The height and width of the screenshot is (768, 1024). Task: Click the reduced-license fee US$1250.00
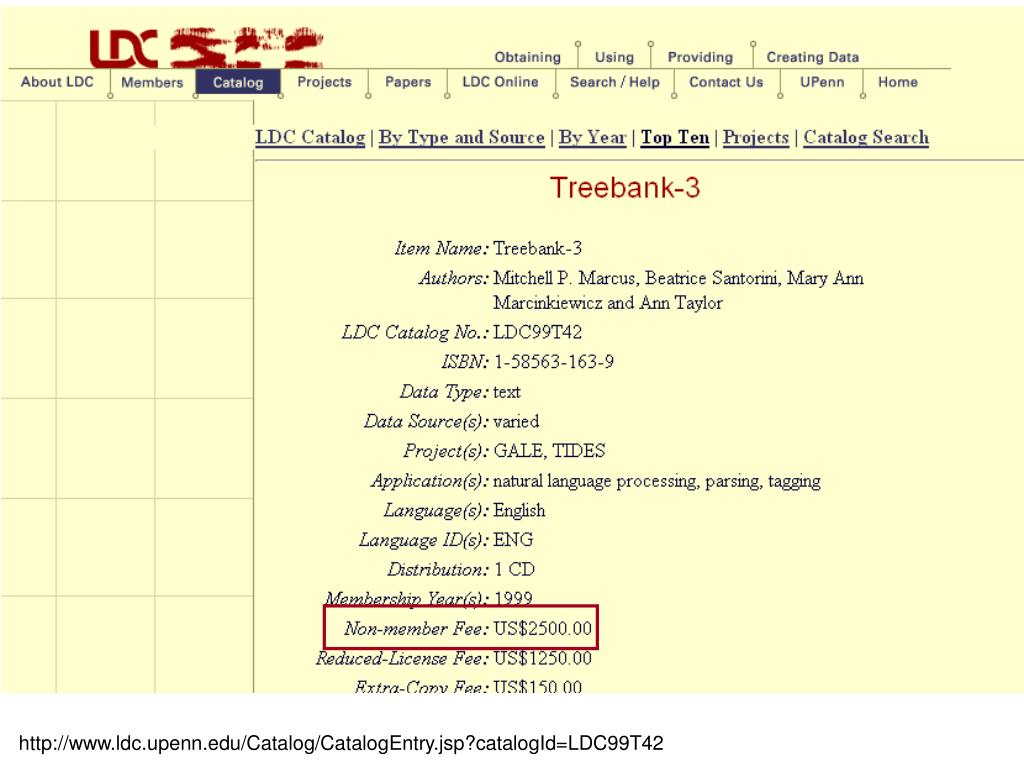click(543, 658)
